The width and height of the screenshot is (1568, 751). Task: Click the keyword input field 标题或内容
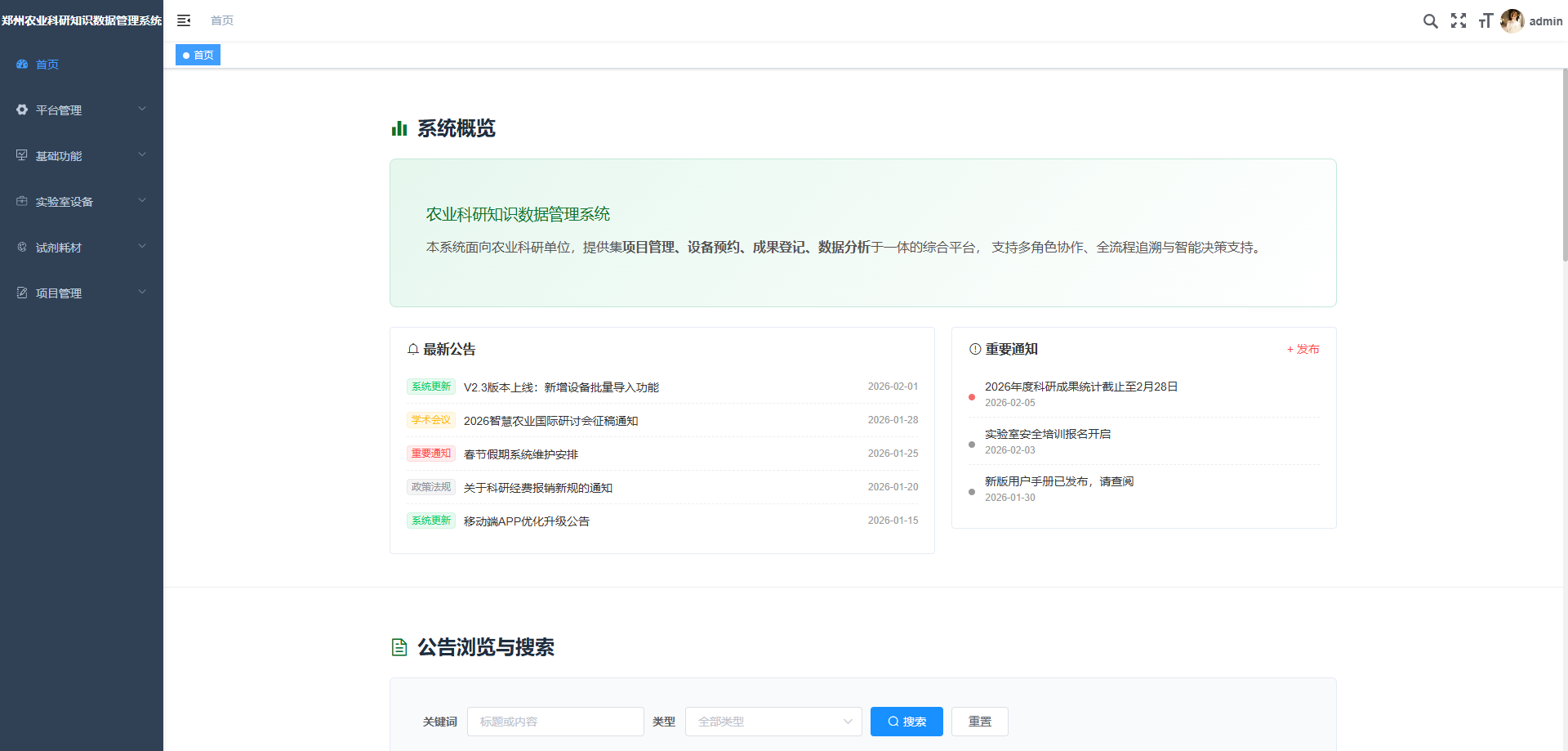pyautogui.click(x=555, y=722)
